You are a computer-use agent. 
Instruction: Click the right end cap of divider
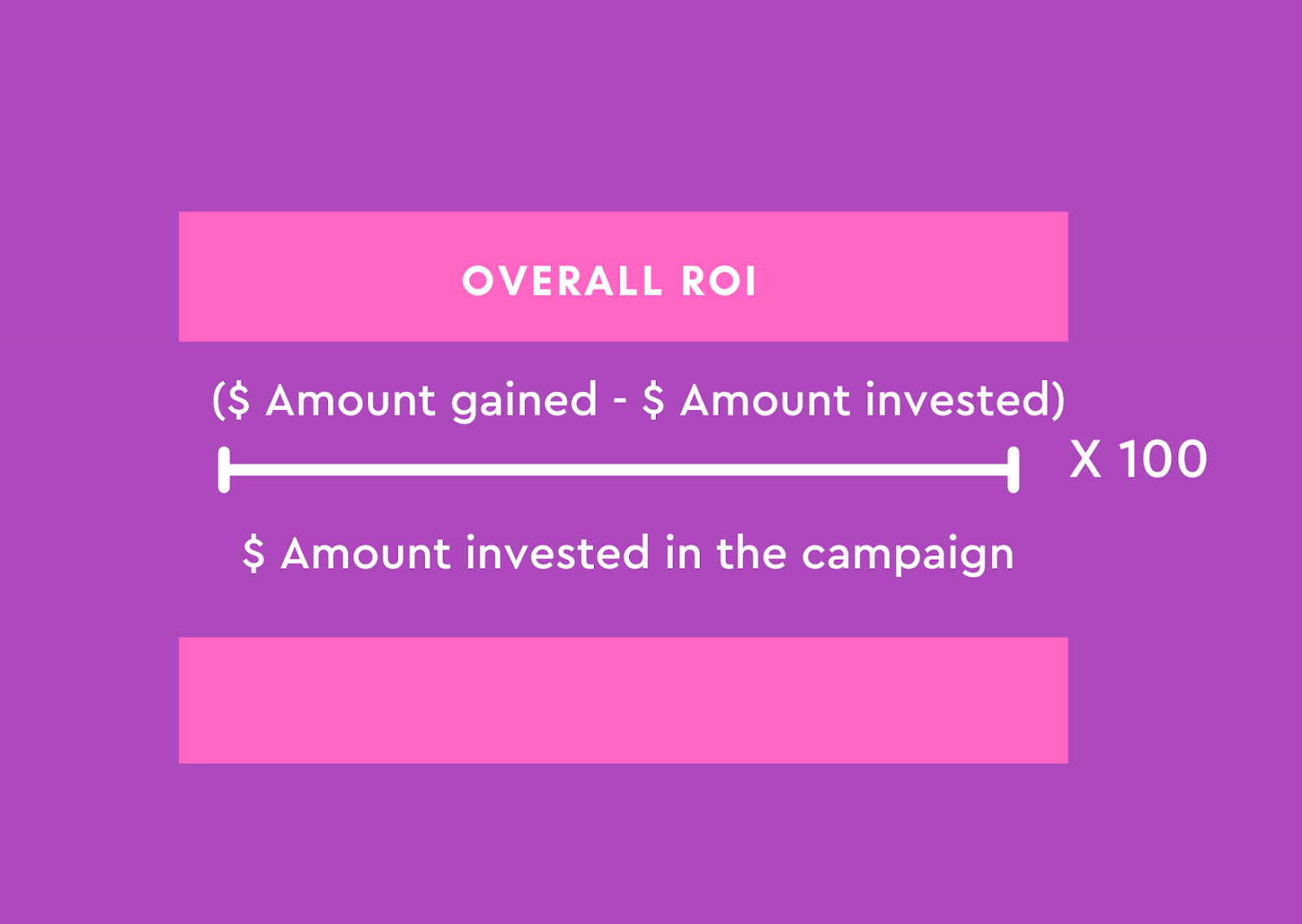coord(1013,469)
